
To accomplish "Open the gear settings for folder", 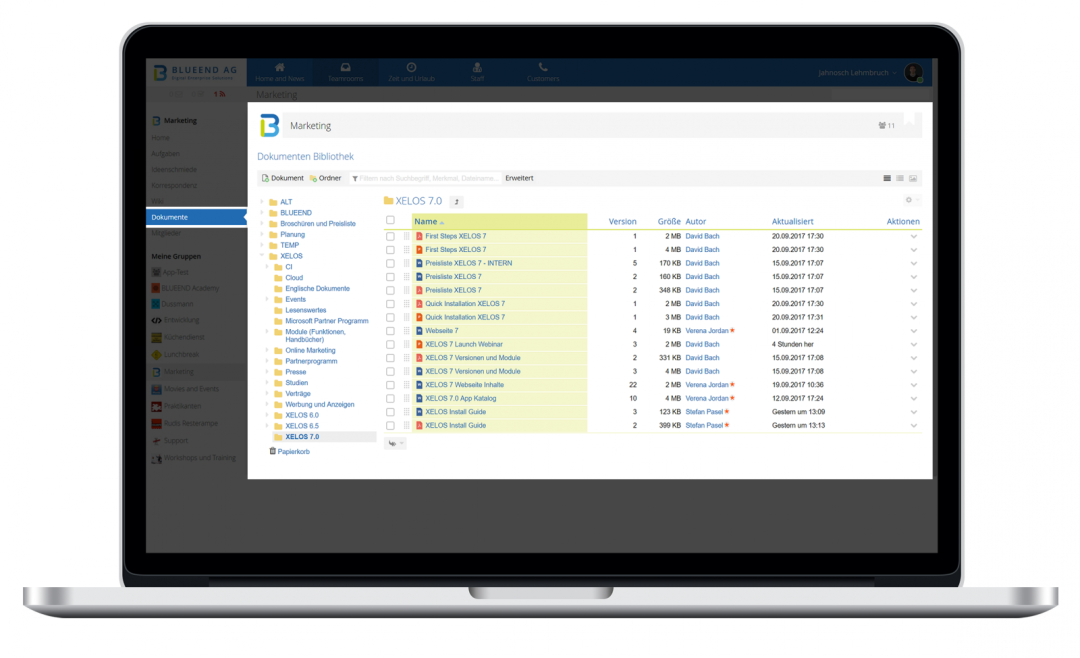I will coord(911,200).
